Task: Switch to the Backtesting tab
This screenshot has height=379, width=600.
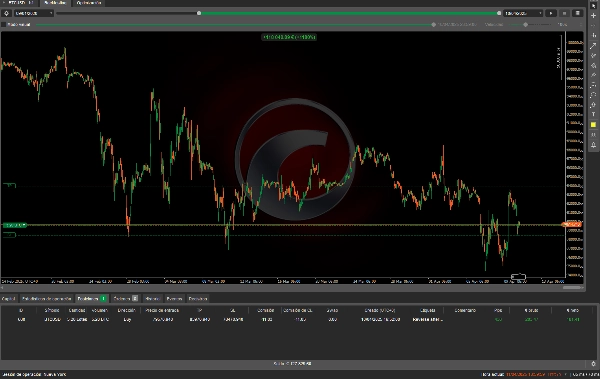Action: (x=55, y=3)
